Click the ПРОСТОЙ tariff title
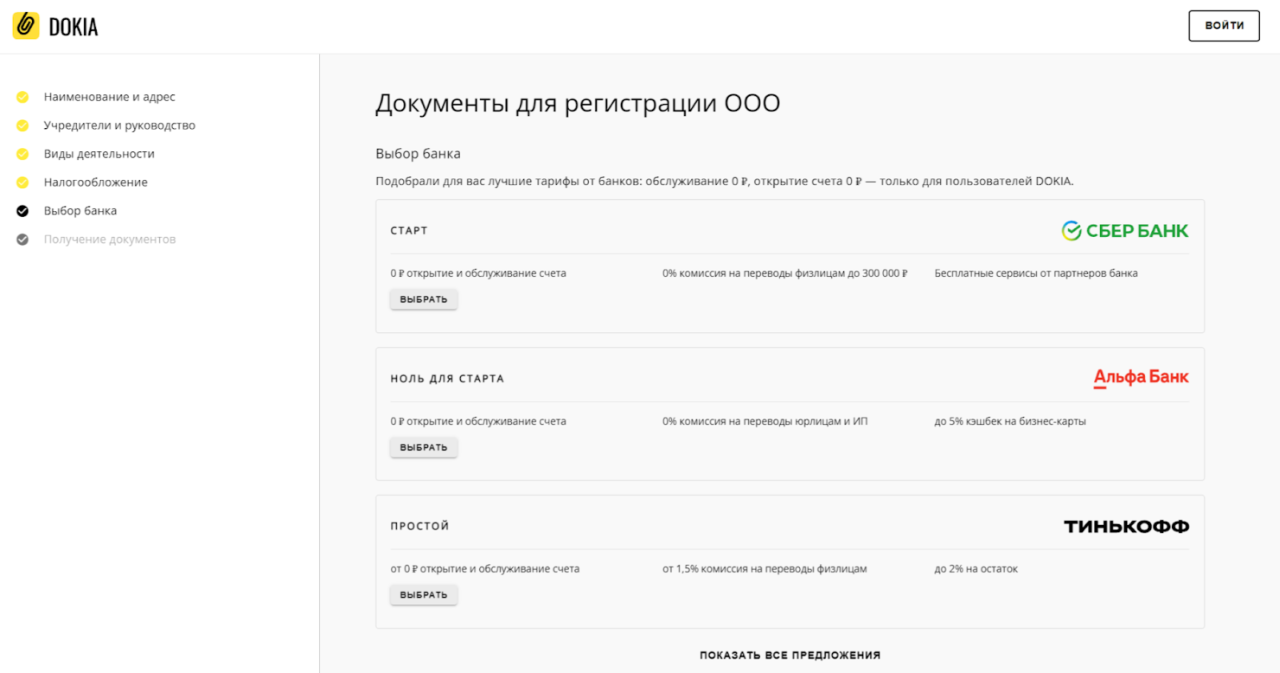Screen dimensions: 1280x673 click(x=420, y=526)
